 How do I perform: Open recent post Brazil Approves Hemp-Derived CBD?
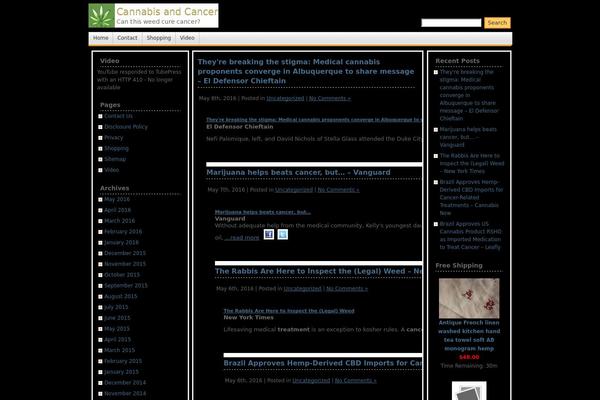471,198
